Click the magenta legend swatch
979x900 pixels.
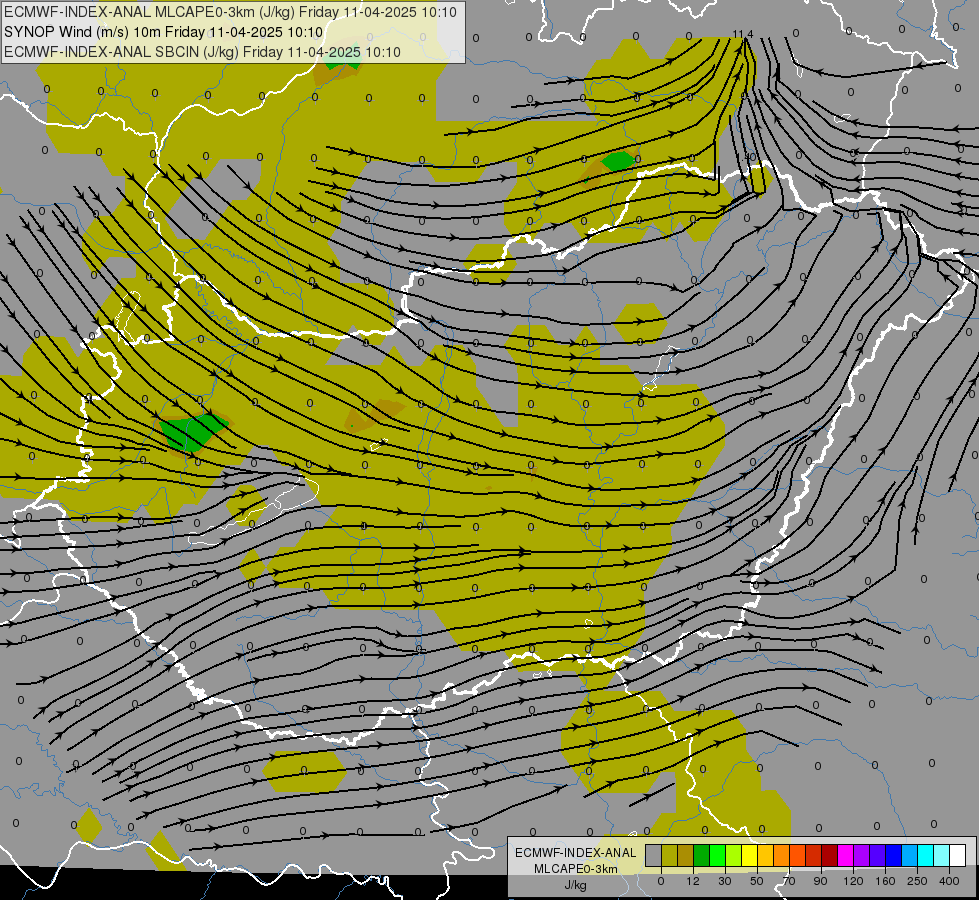(x=845, y=856)
